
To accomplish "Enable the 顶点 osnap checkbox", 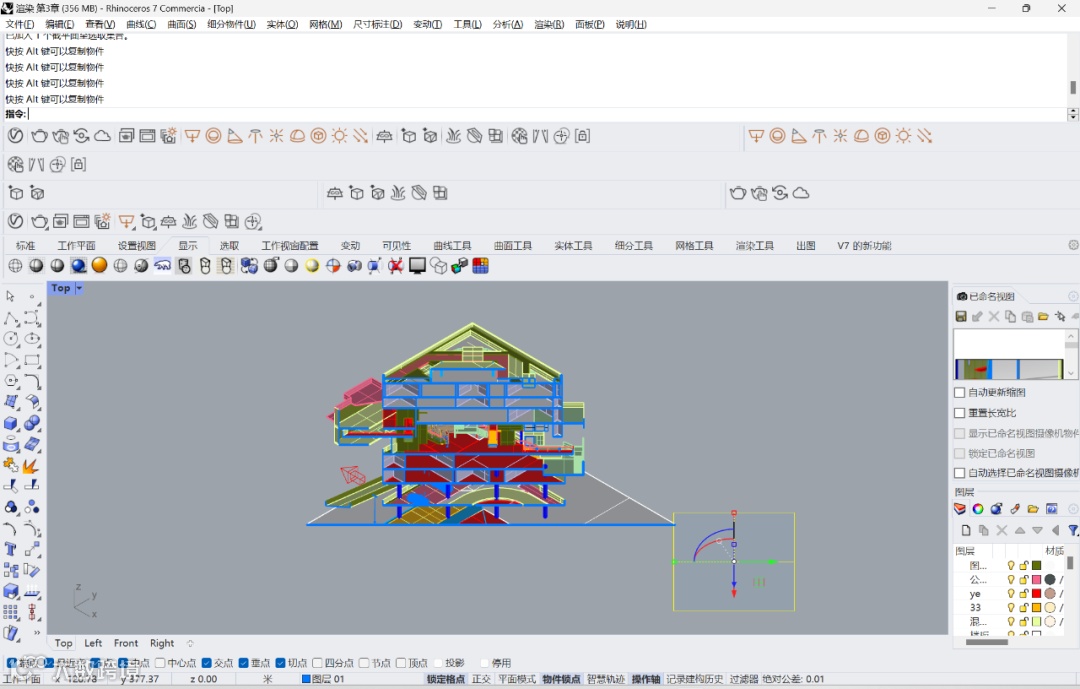I will click(401, 663).
